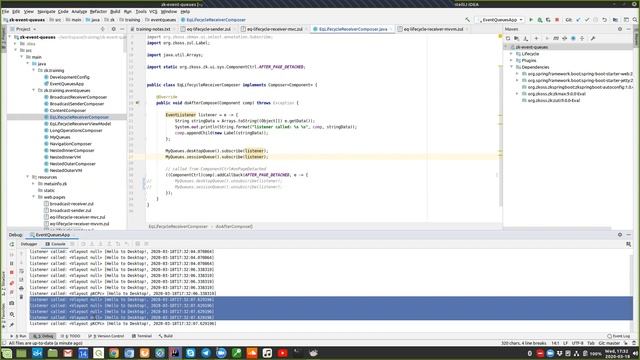Image resolution: width=640 pixels, height=360 pixels.
Task: Open Build tool window button
Action: pyautogui.click(x=166, y=336)
